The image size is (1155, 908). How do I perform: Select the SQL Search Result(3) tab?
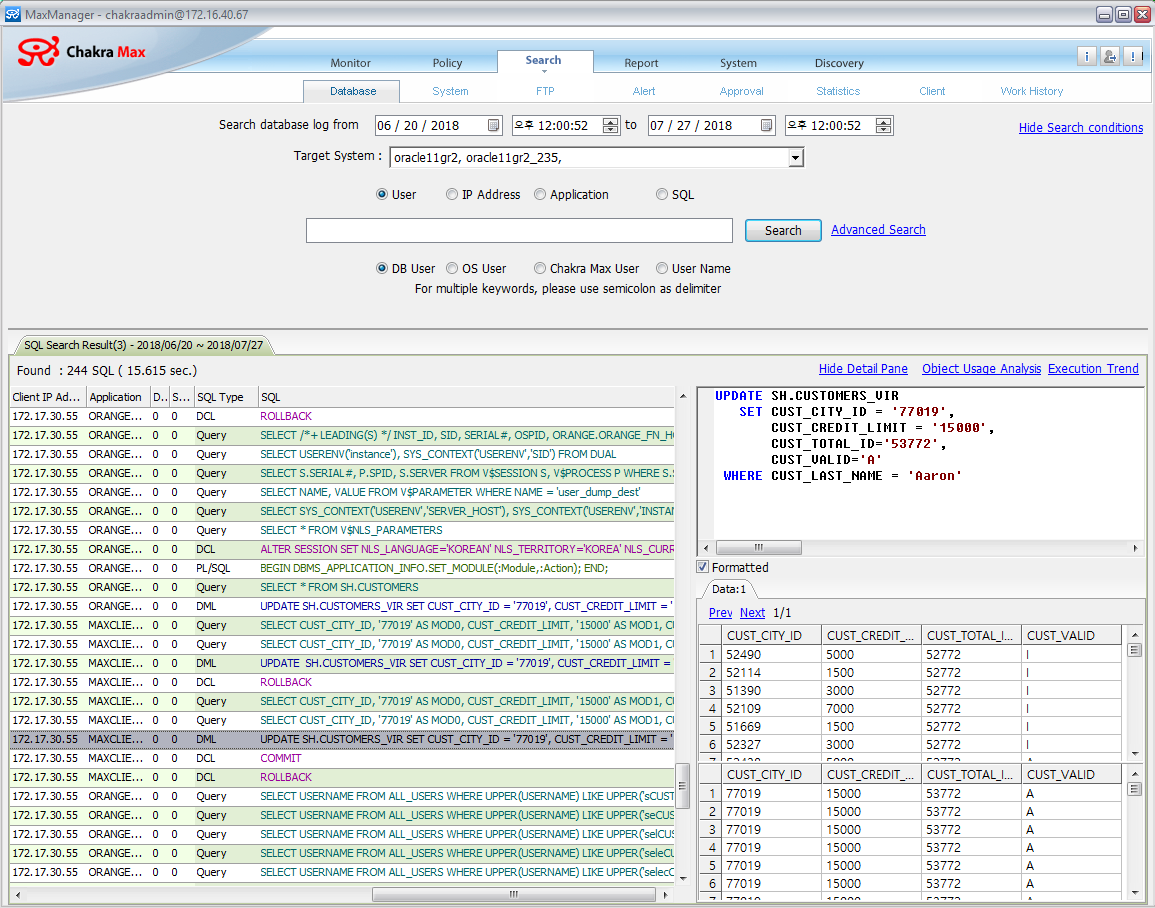[143, 345]
